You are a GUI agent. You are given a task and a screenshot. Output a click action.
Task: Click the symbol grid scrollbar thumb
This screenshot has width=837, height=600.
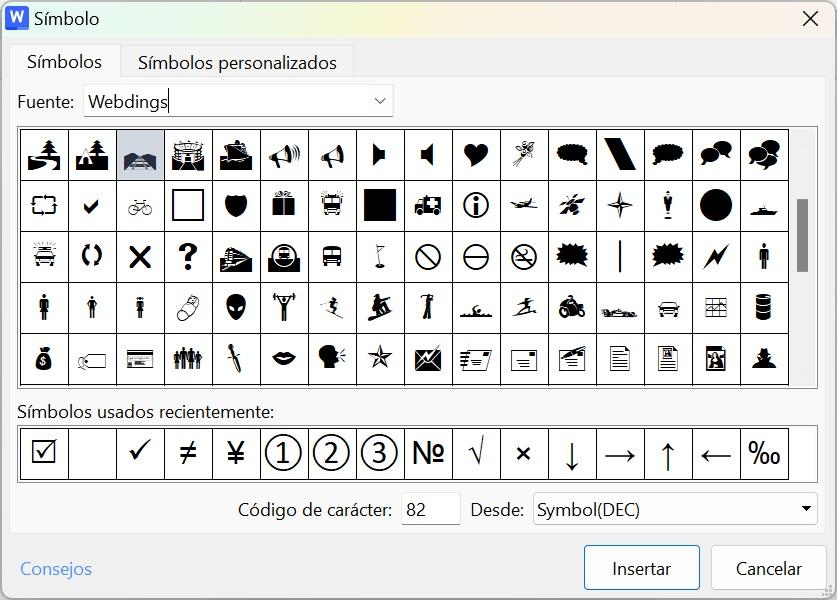point(802,235)
